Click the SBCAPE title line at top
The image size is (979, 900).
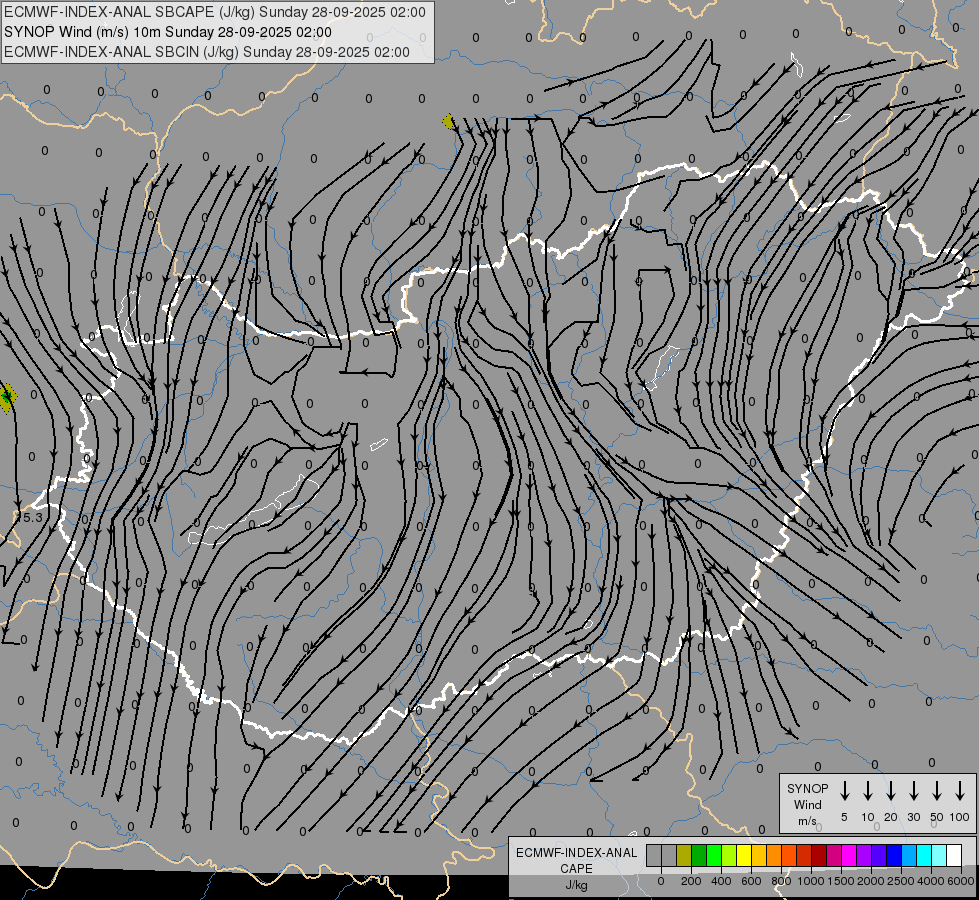point(215,12)
